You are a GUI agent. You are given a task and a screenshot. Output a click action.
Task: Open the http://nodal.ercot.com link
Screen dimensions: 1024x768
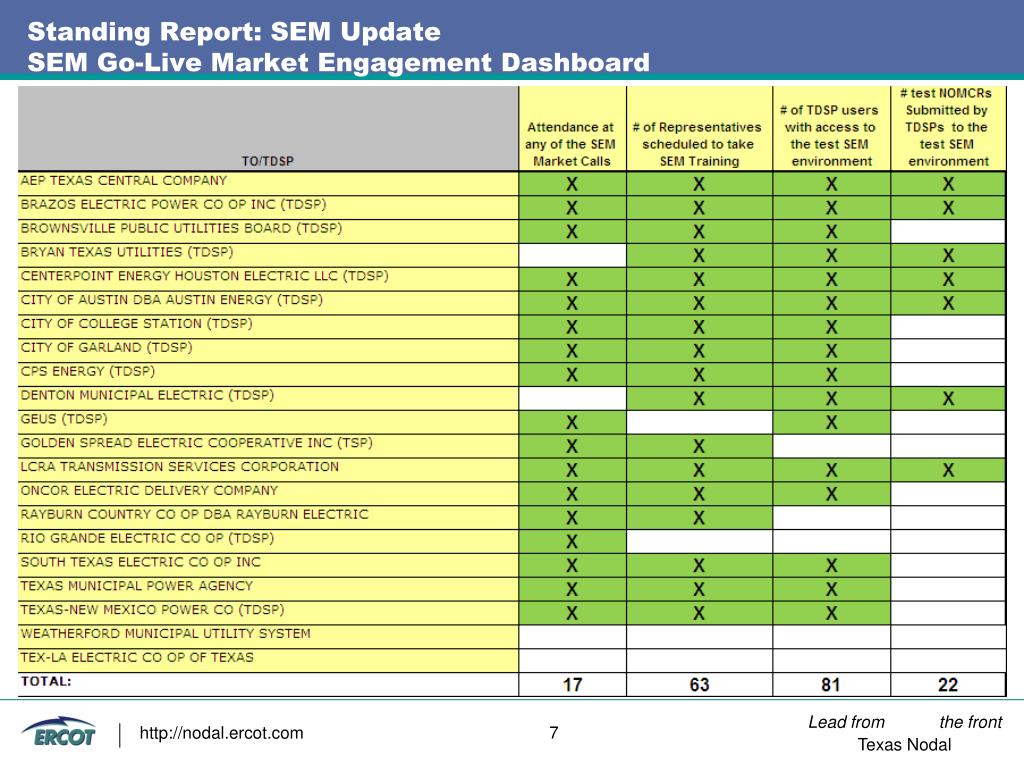click(x=221, y=733)
